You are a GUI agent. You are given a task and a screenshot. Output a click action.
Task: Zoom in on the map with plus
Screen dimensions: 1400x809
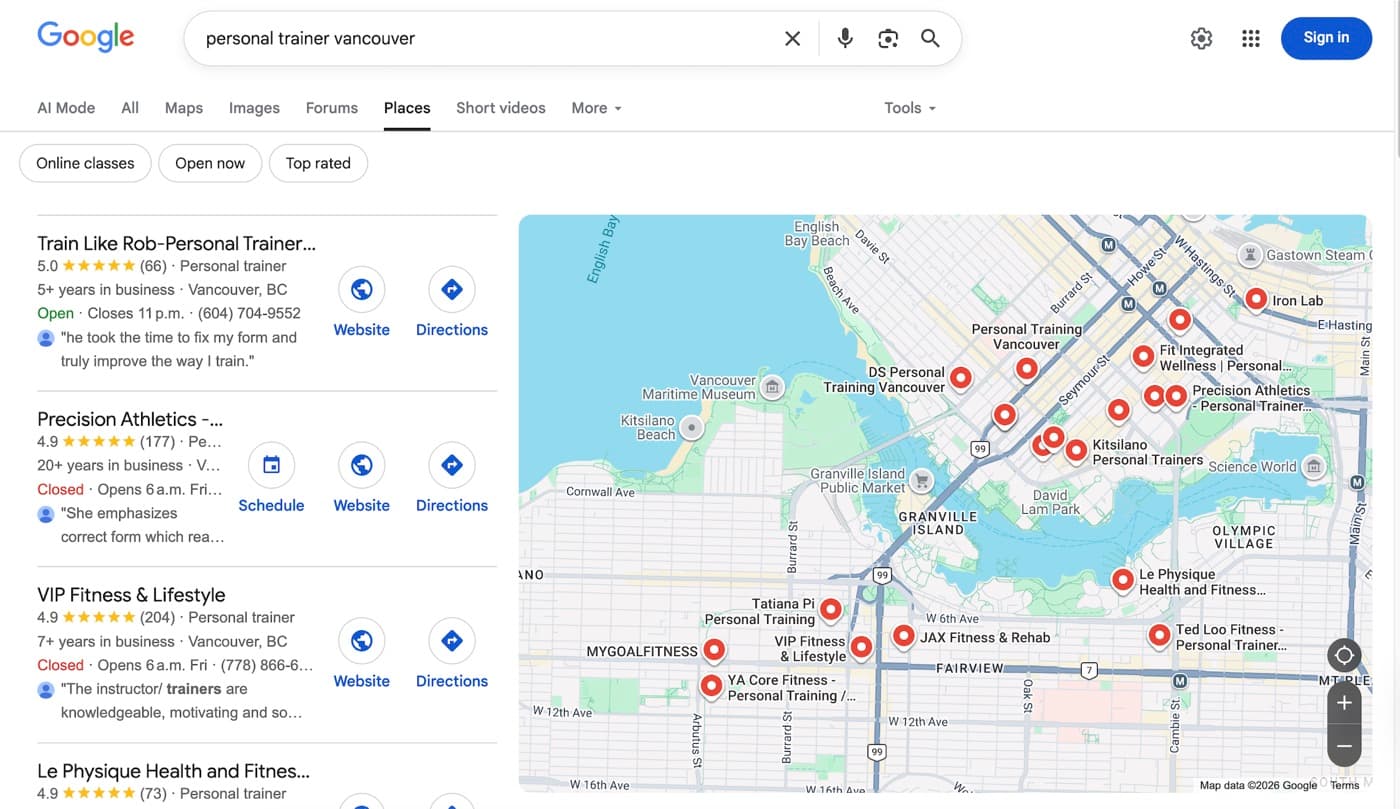[x=1344, y=703]
